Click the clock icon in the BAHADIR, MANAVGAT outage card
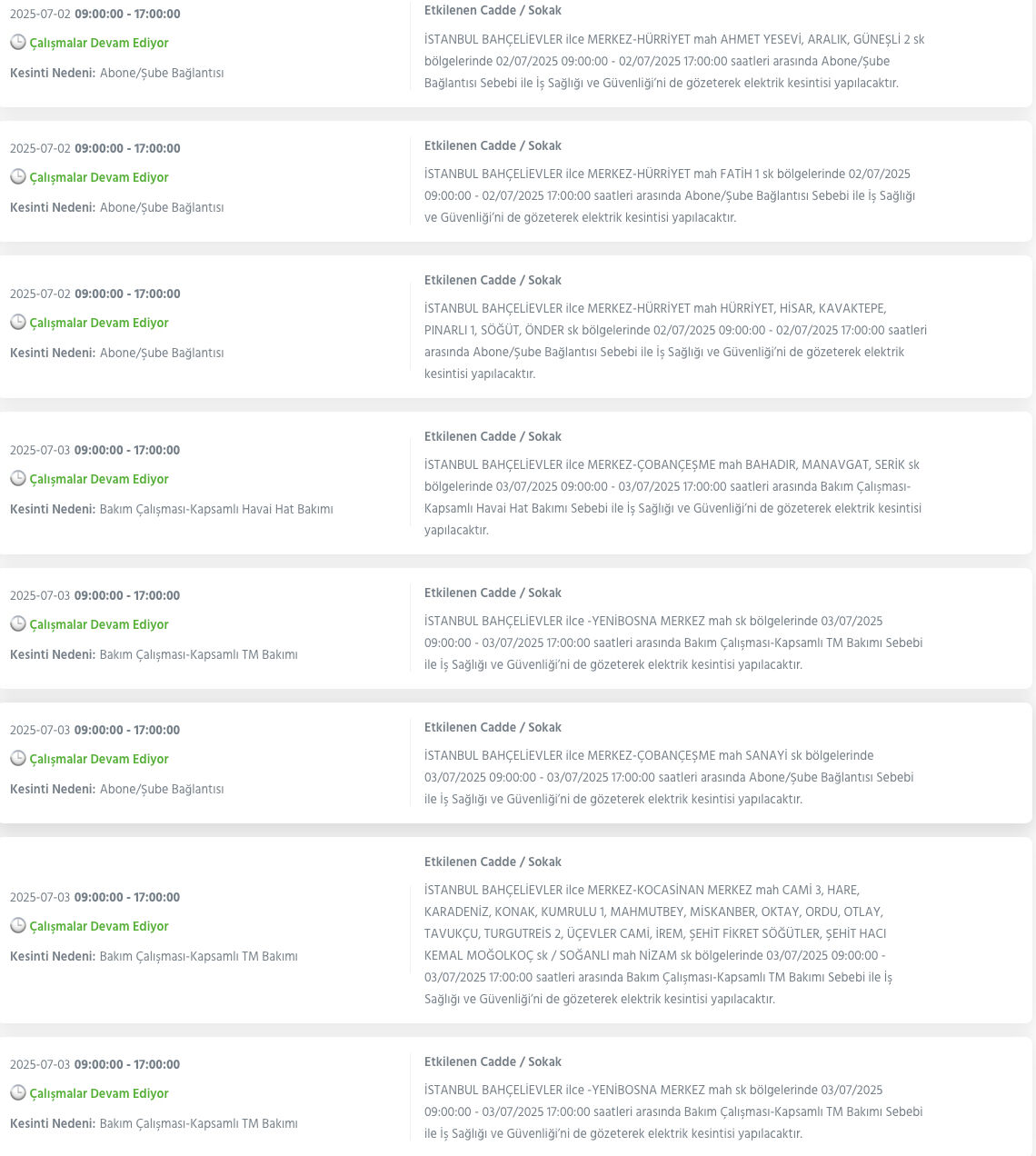This screenshot has height=1156, width=1036. tap(17, 478)
